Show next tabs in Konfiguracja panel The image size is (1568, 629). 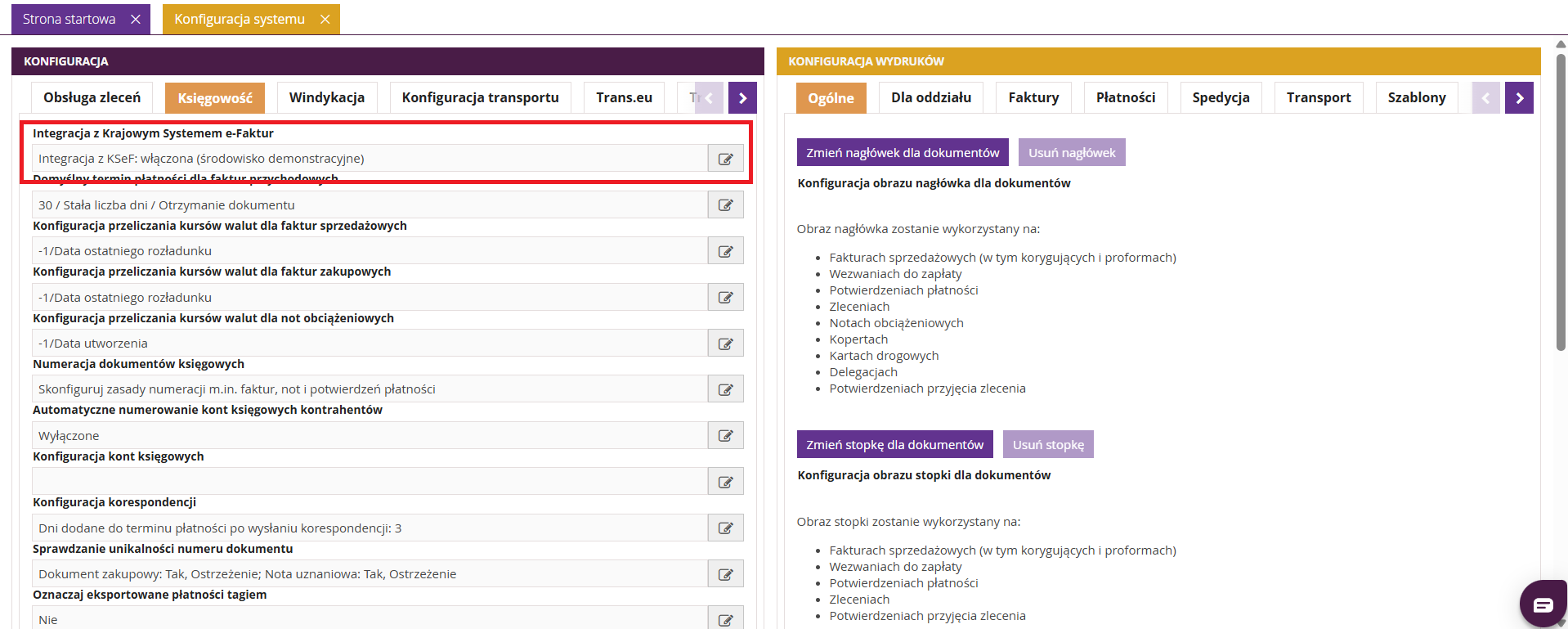[x=742, y=98]
